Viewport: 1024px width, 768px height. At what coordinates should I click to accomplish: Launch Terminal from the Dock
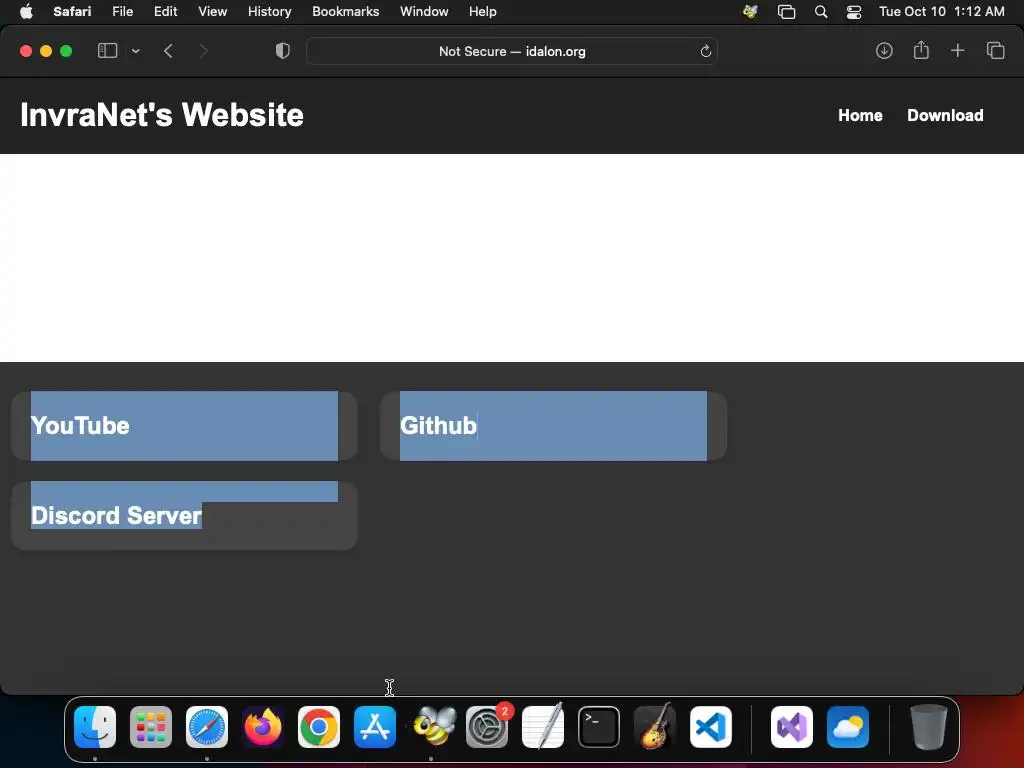(599, 727)
